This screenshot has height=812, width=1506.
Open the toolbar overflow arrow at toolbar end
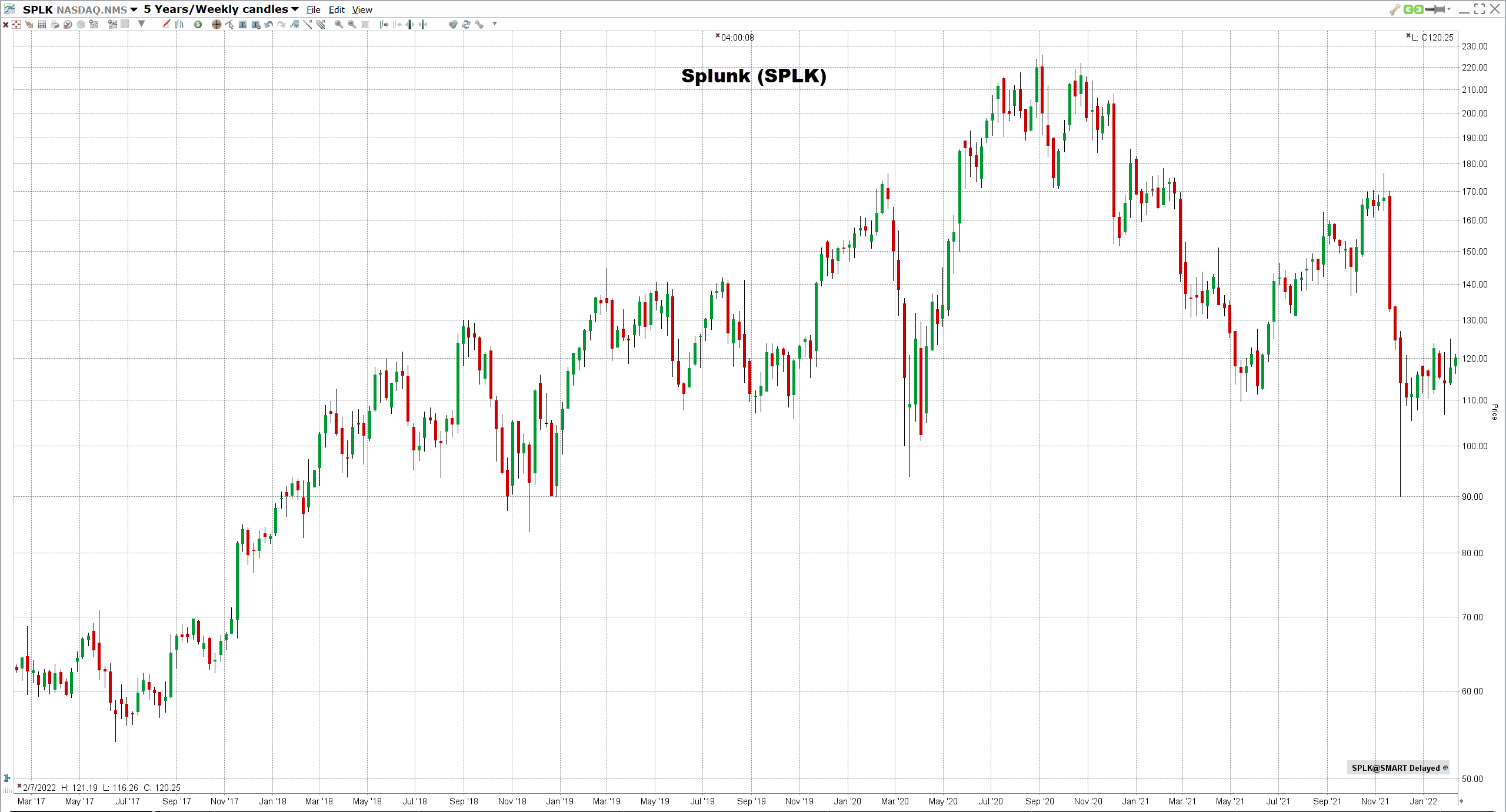tap(495, 24)
